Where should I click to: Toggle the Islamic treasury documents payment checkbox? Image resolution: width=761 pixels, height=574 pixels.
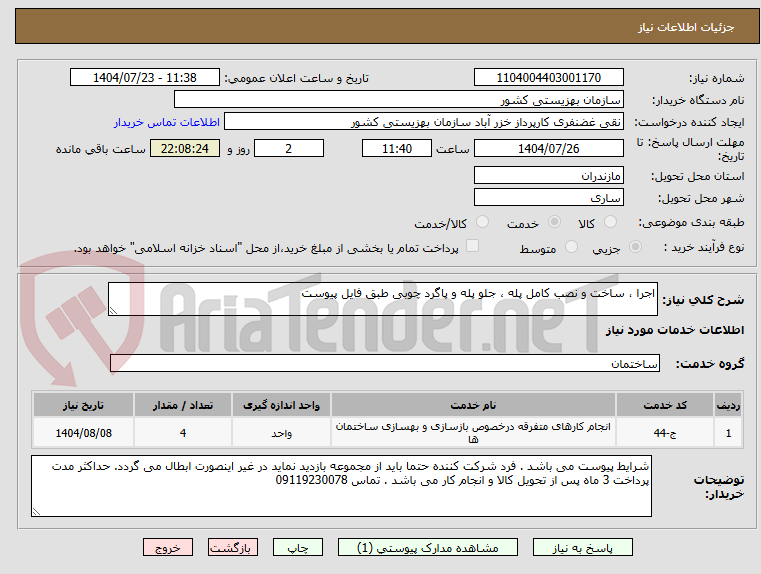[472, 246]
